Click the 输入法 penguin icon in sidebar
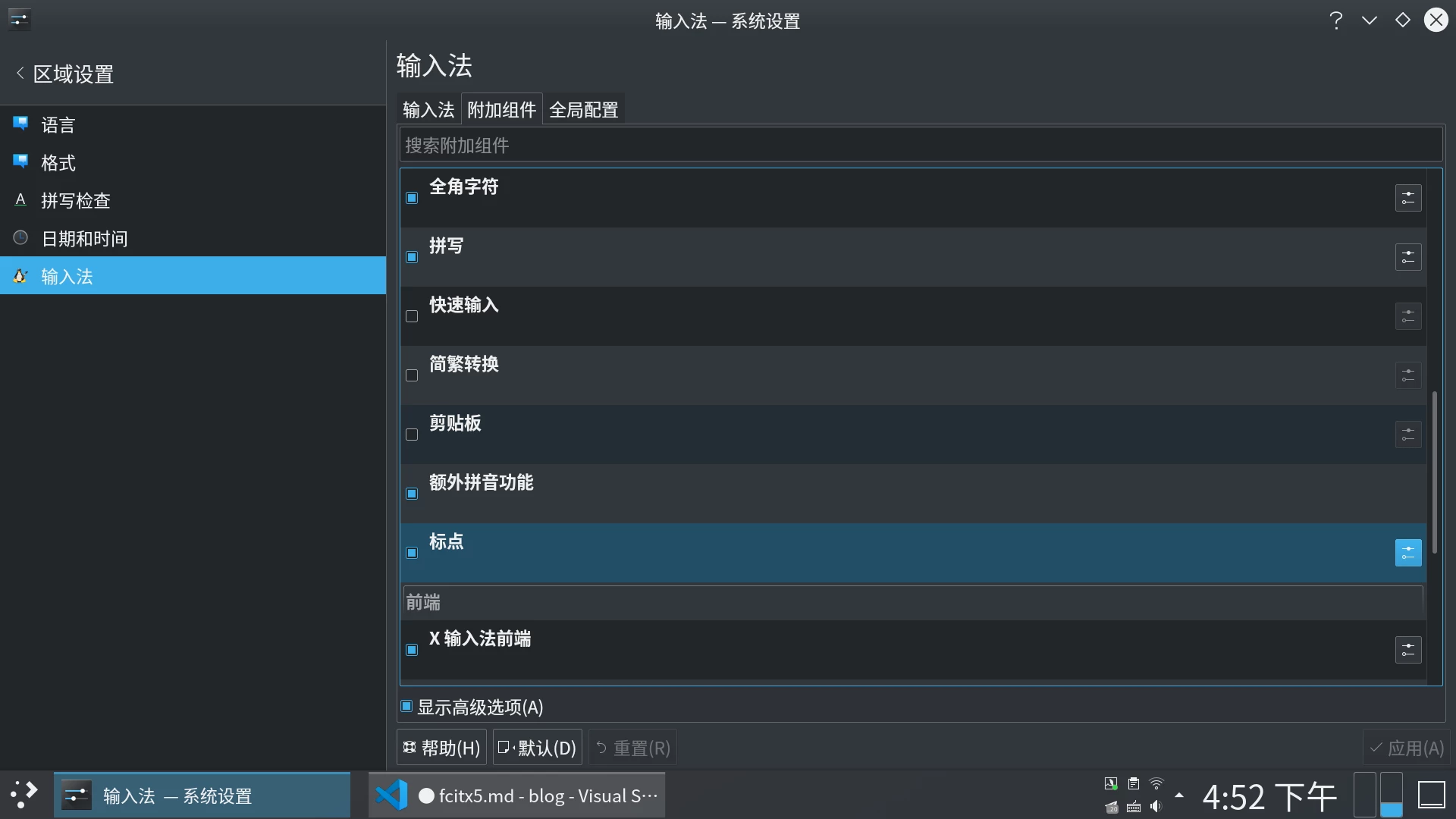 pos(20,276)
